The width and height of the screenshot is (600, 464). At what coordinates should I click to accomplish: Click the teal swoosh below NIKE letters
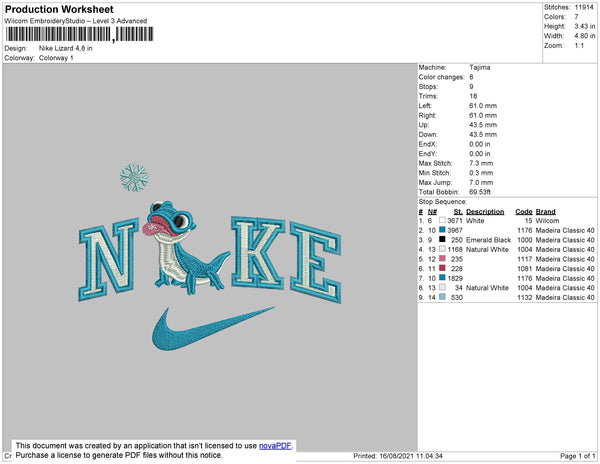[x=213, y=328]
